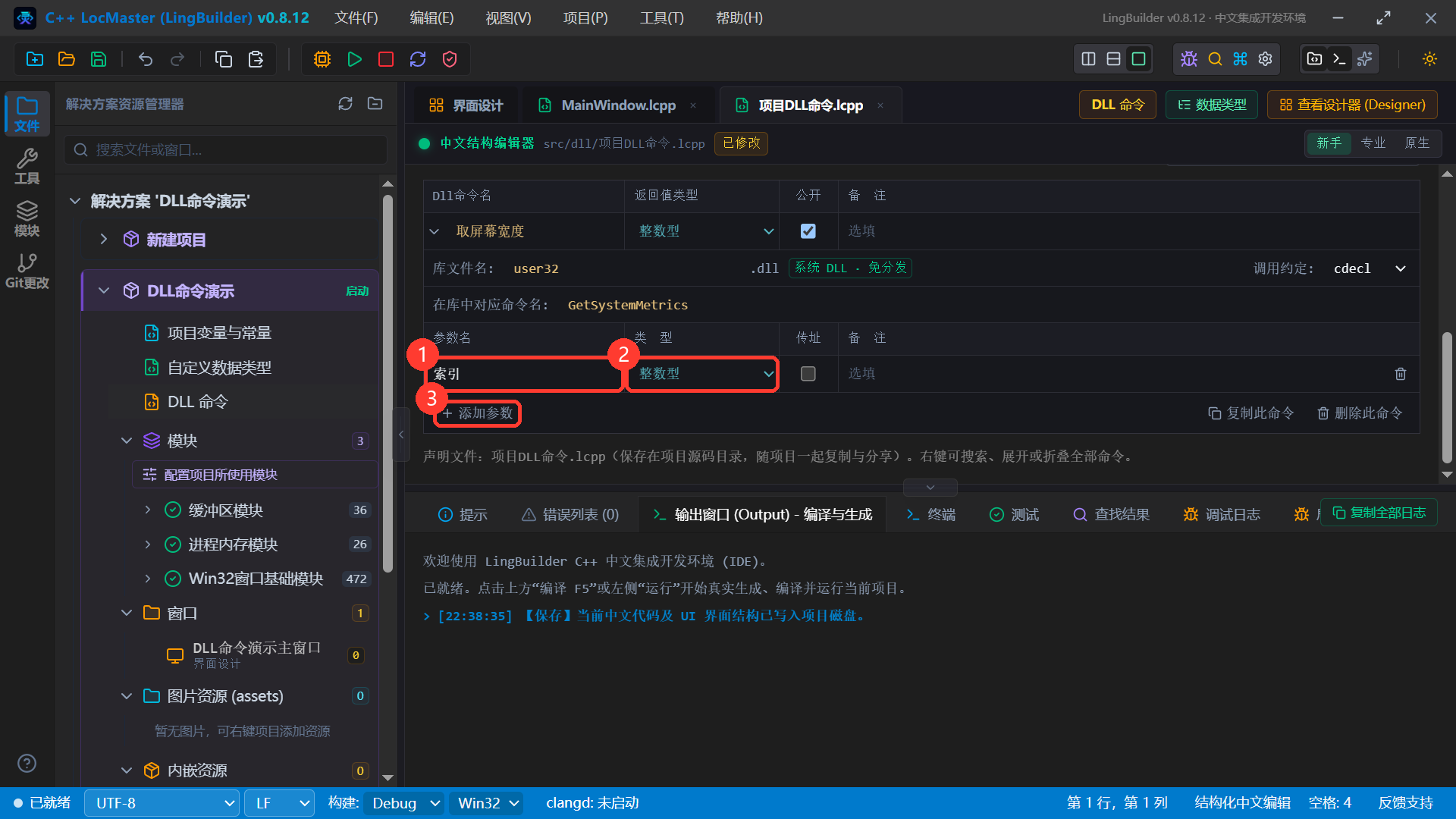Switch to the MainWindow.lcpp tab
The width and height of the screenshot is (1456, 819).
point(618,105)
